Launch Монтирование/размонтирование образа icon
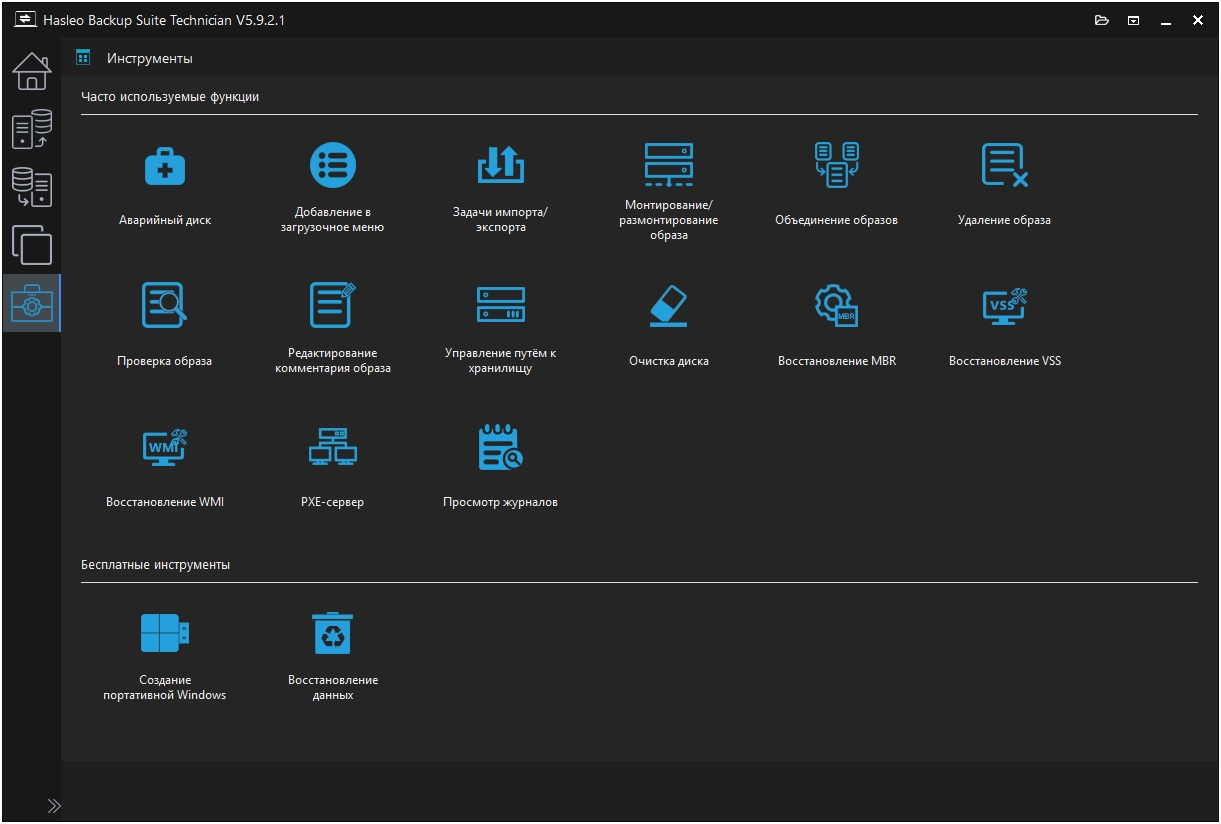Screen dimensions: 1221x824 pyautogui.click(x=668, y=164)
